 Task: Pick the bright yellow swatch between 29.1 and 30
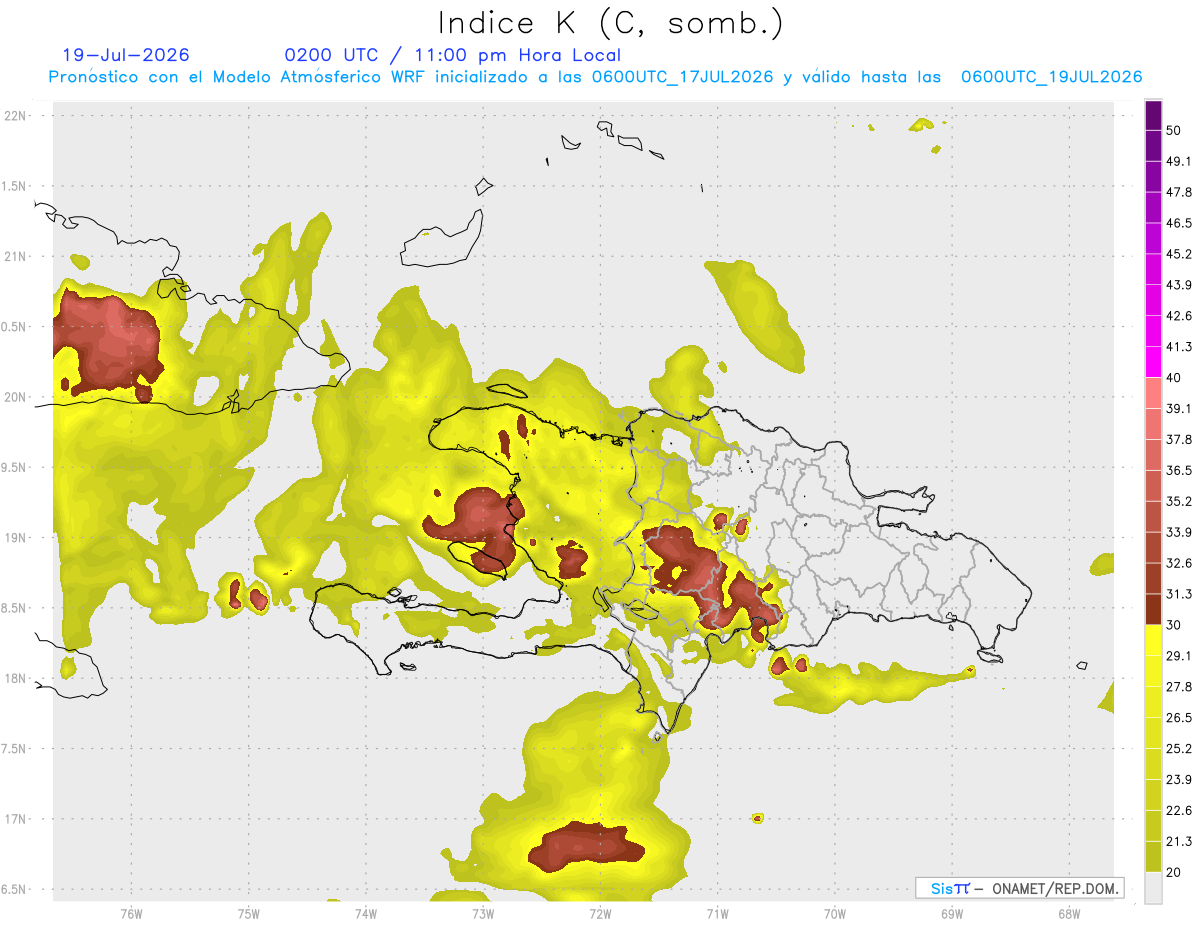(1153, 640)
